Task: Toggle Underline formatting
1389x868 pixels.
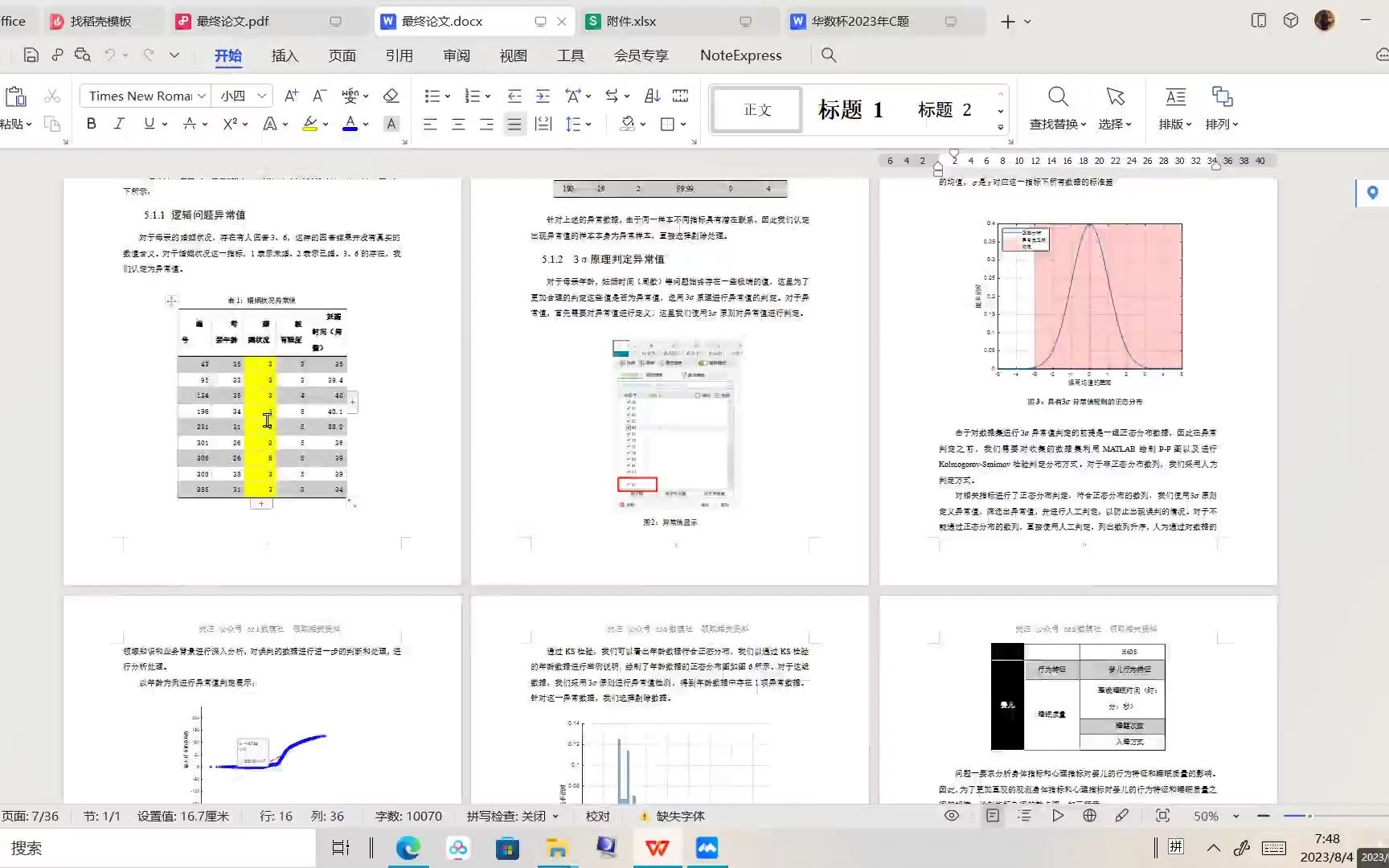Action: [x=149, y=124]
